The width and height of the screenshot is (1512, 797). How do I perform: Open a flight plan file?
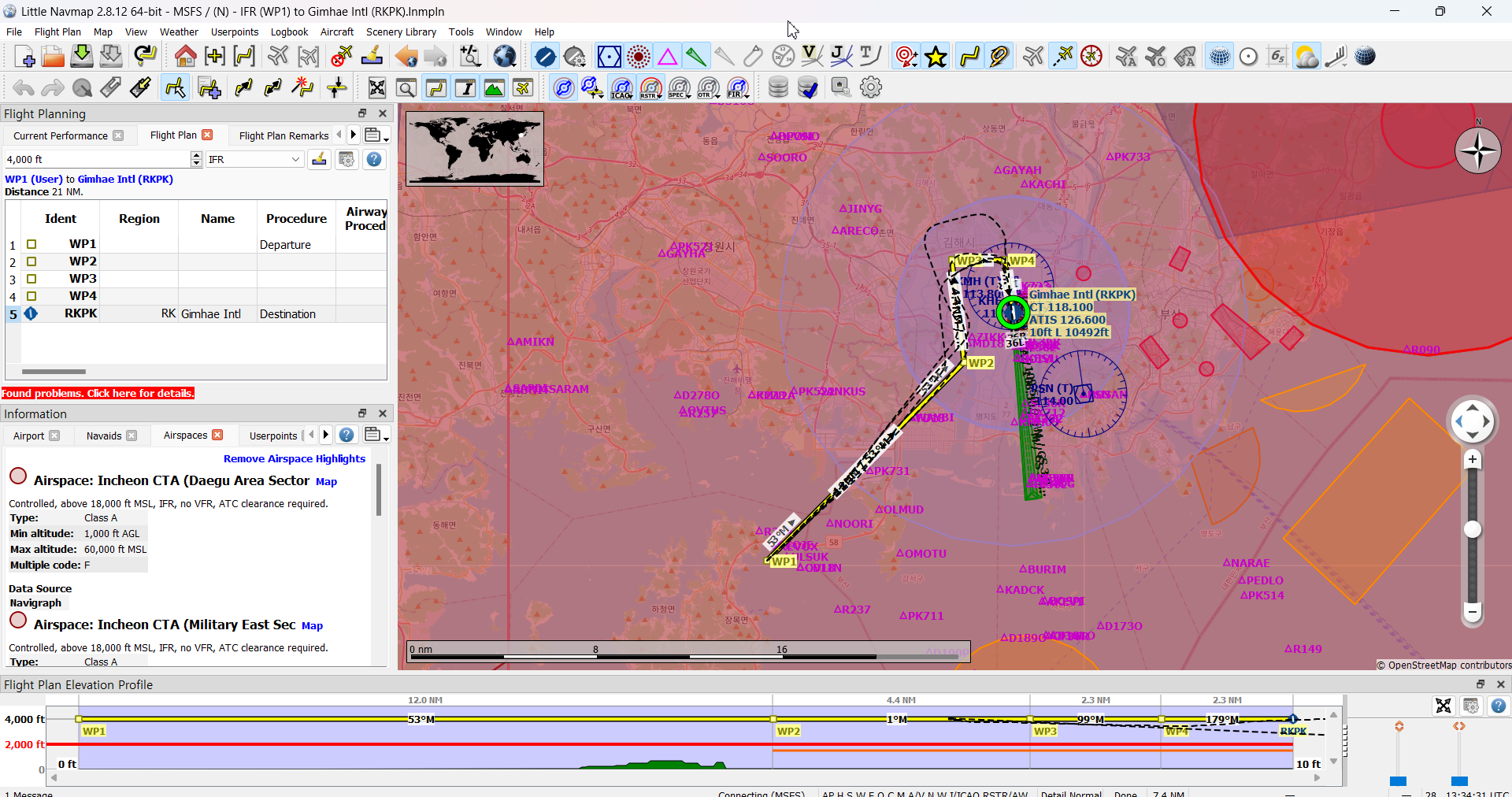[53, 57]
